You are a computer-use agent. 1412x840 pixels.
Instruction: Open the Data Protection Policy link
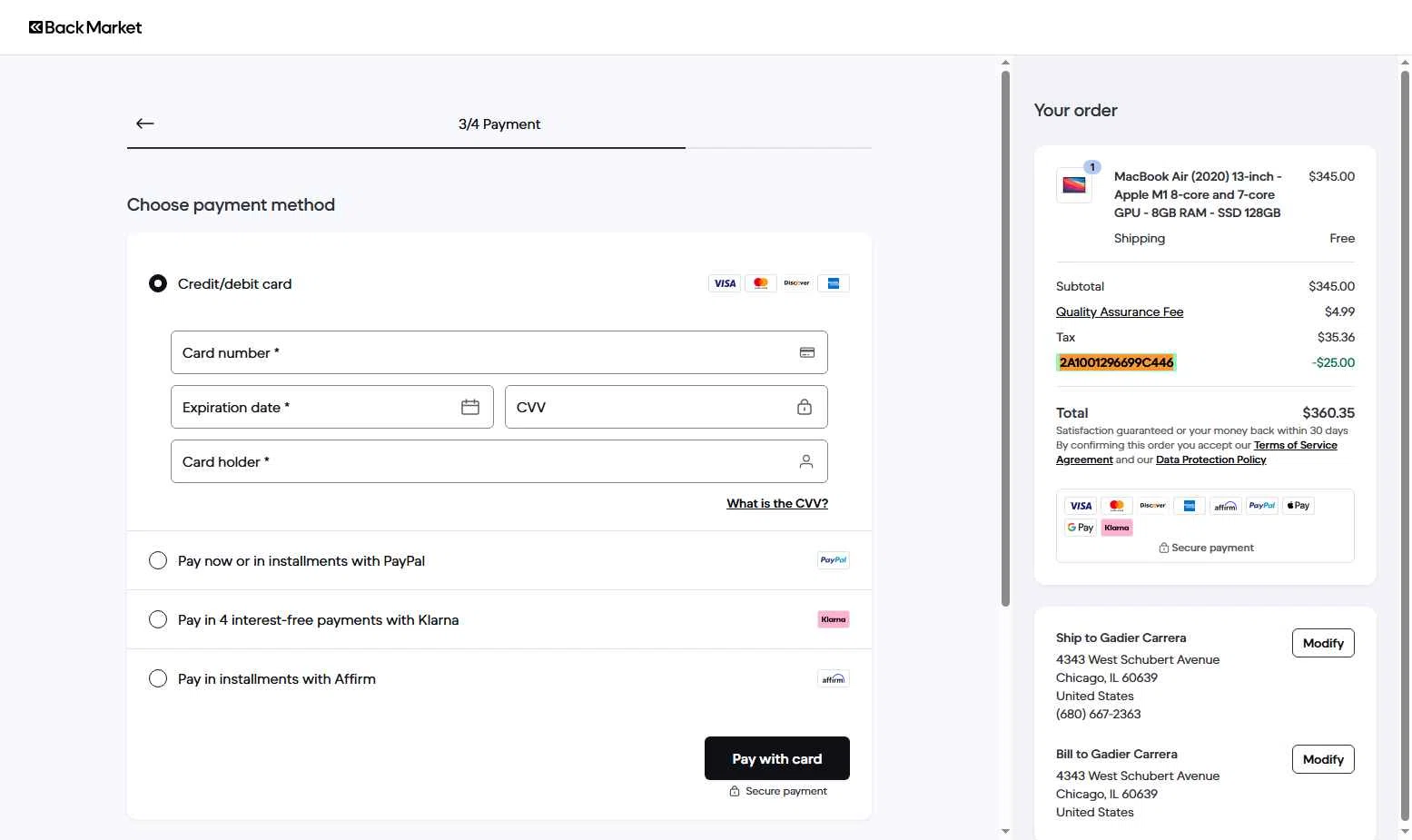click(1211, 460)
